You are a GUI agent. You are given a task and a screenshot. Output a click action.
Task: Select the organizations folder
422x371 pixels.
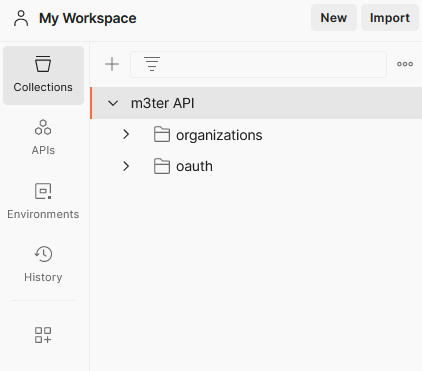[x=219, y=135]
